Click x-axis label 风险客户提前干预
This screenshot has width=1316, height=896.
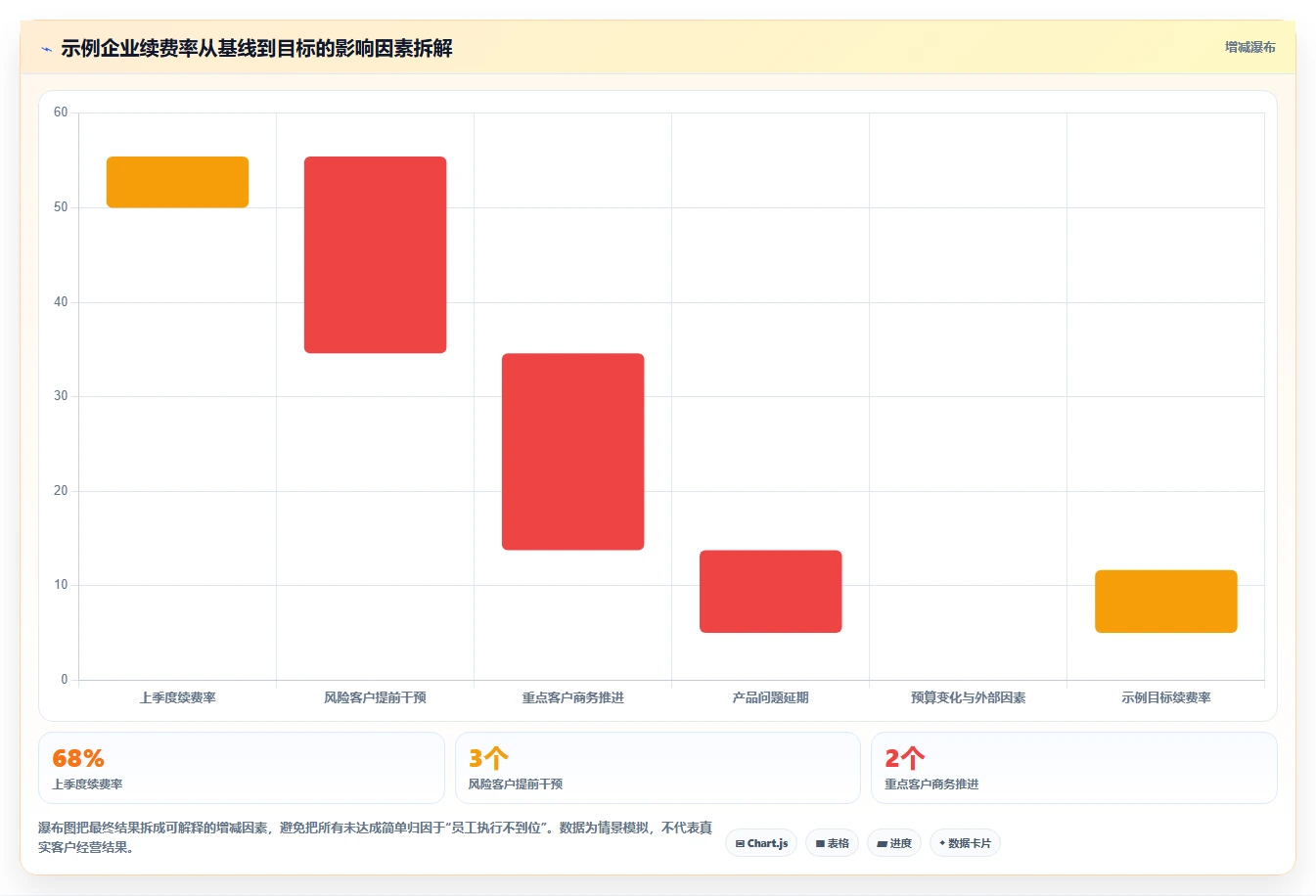click(375, 697)
